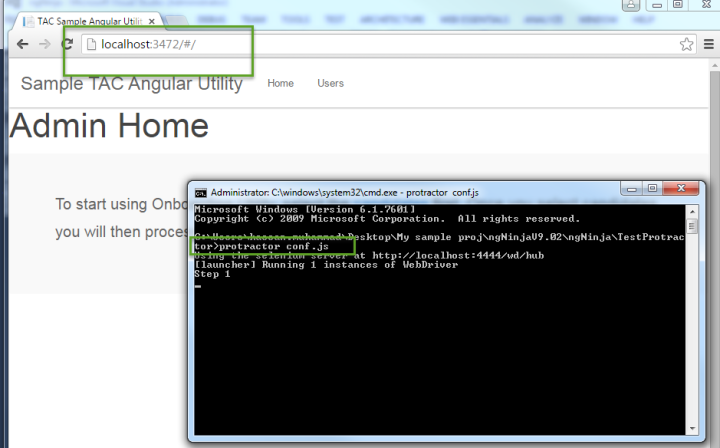Click the Admin Home heading
Image resolution: width=720 pixels, height=448 pixels.
[x=109, y=125]
